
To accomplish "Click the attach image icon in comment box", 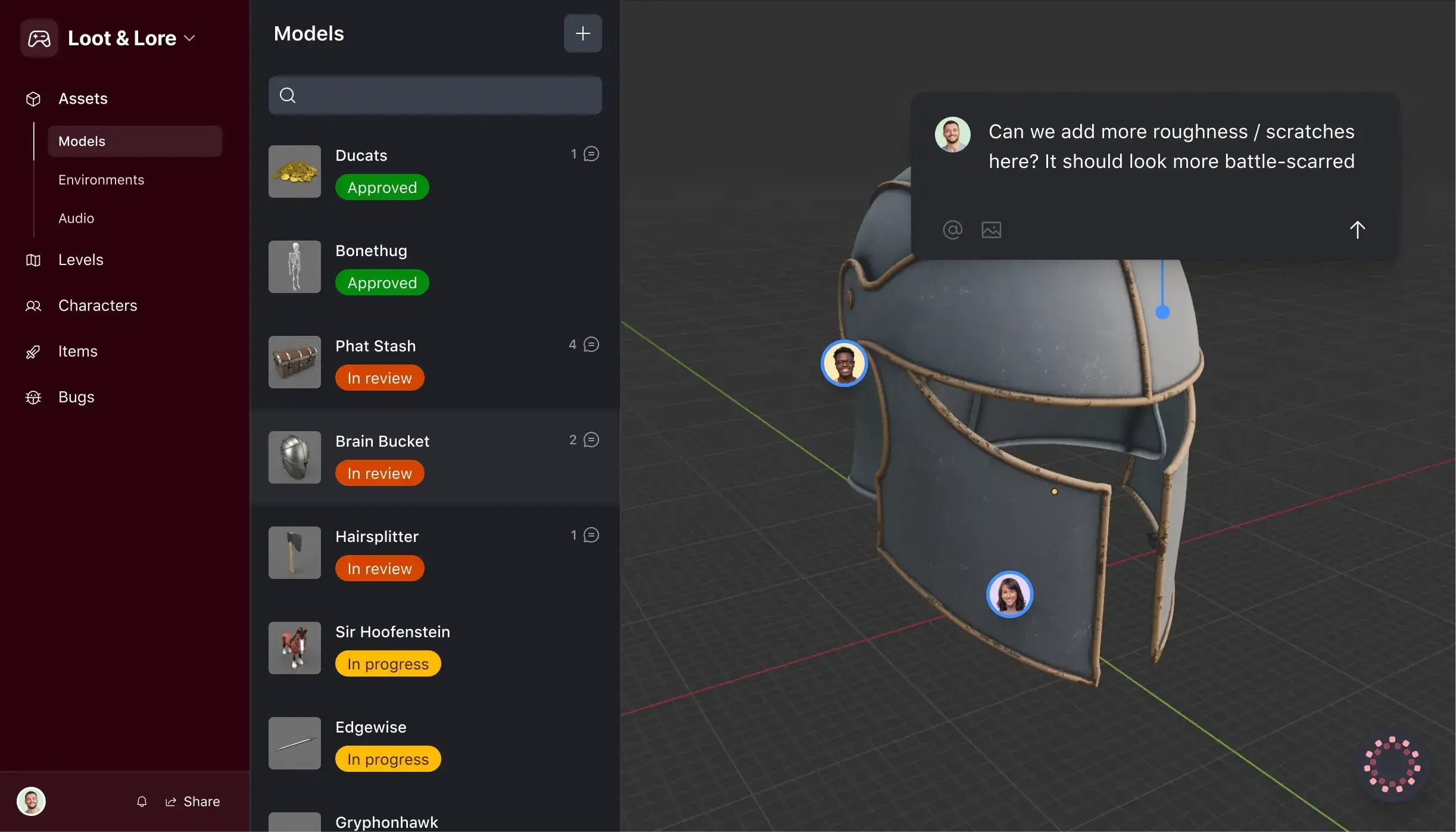I will pos(991,229).
